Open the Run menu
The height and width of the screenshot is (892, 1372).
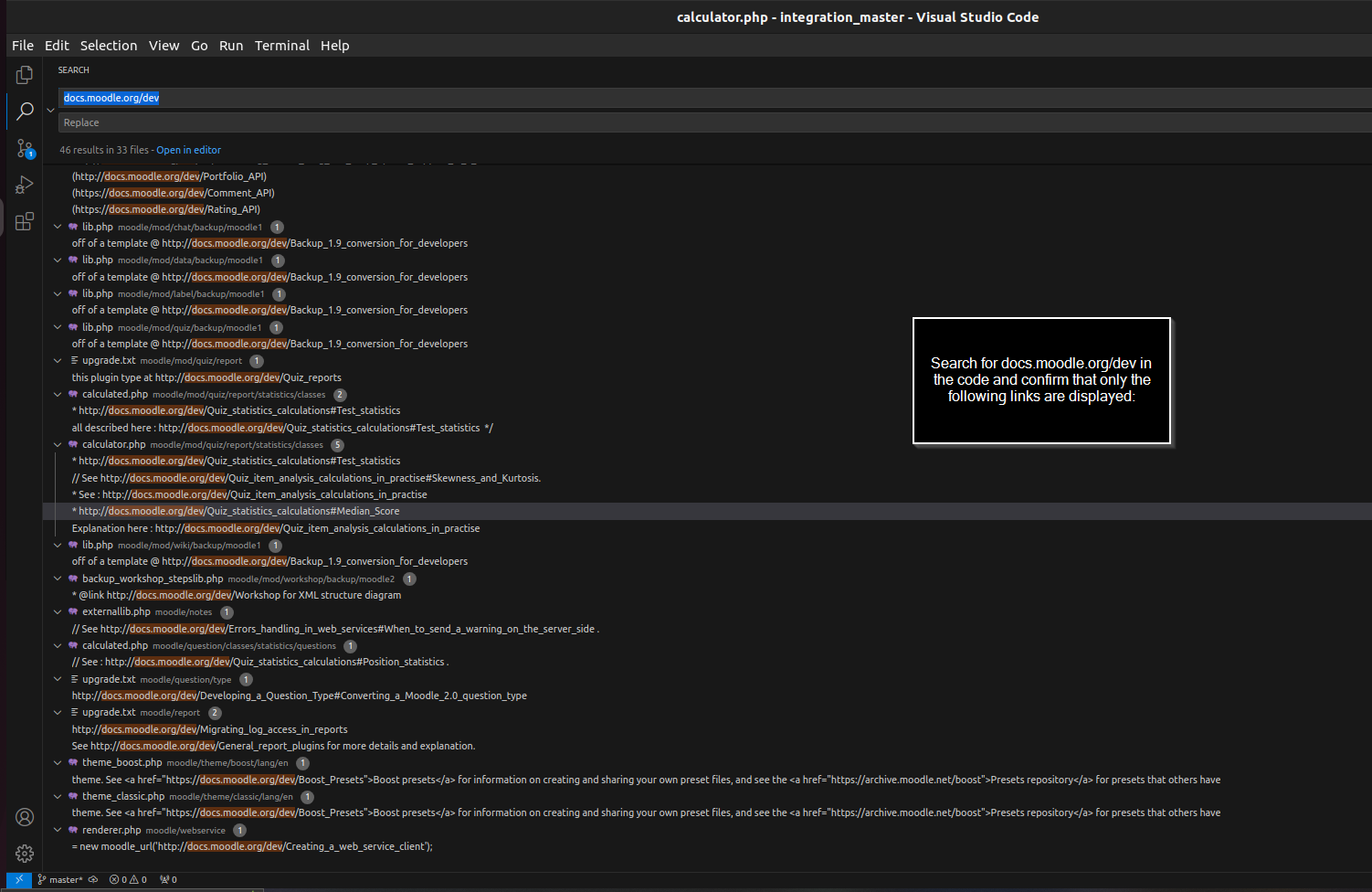click(231, 46)
